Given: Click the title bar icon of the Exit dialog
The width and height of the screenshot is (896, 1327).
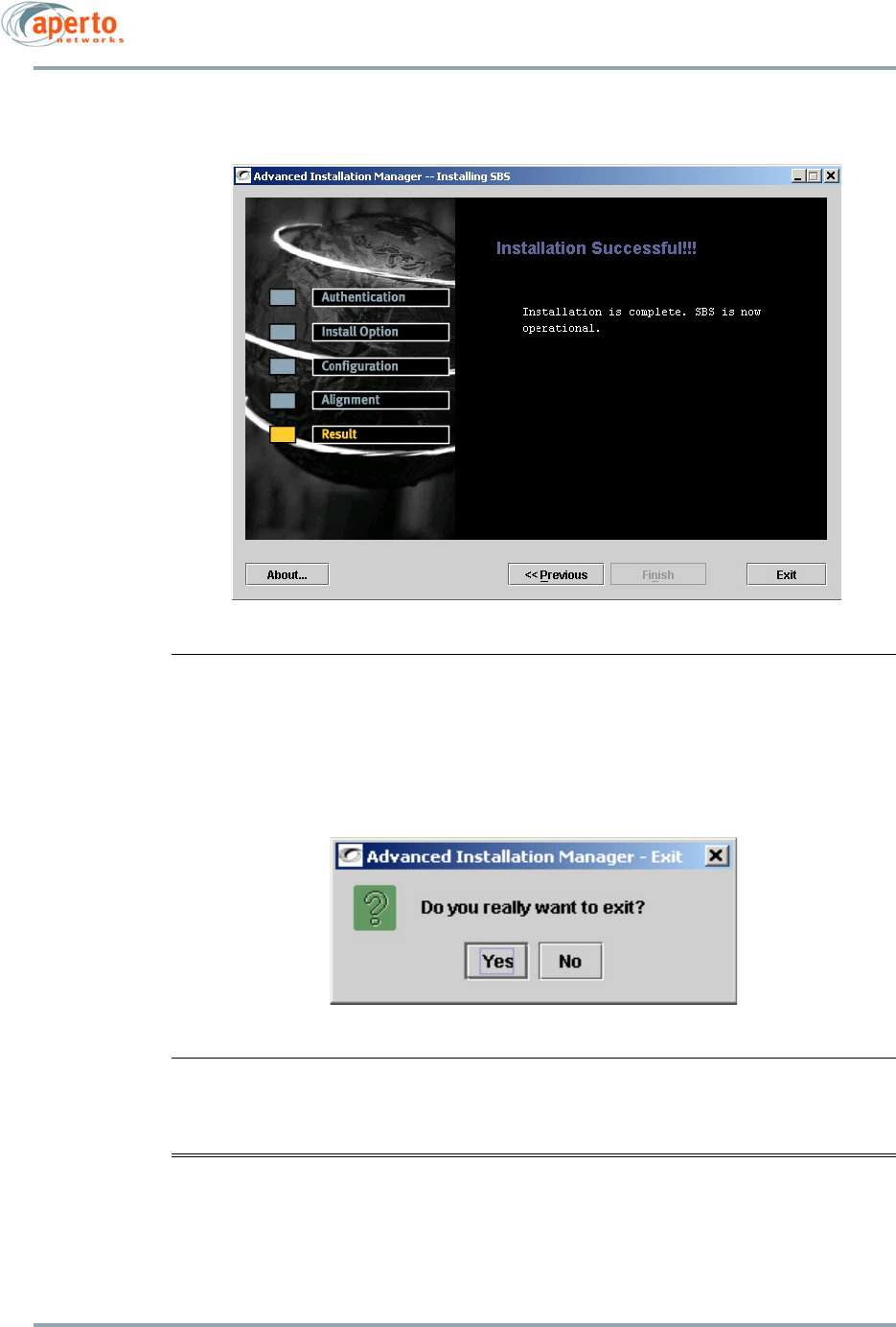Looking at the screenshot, I should (351, 855).
